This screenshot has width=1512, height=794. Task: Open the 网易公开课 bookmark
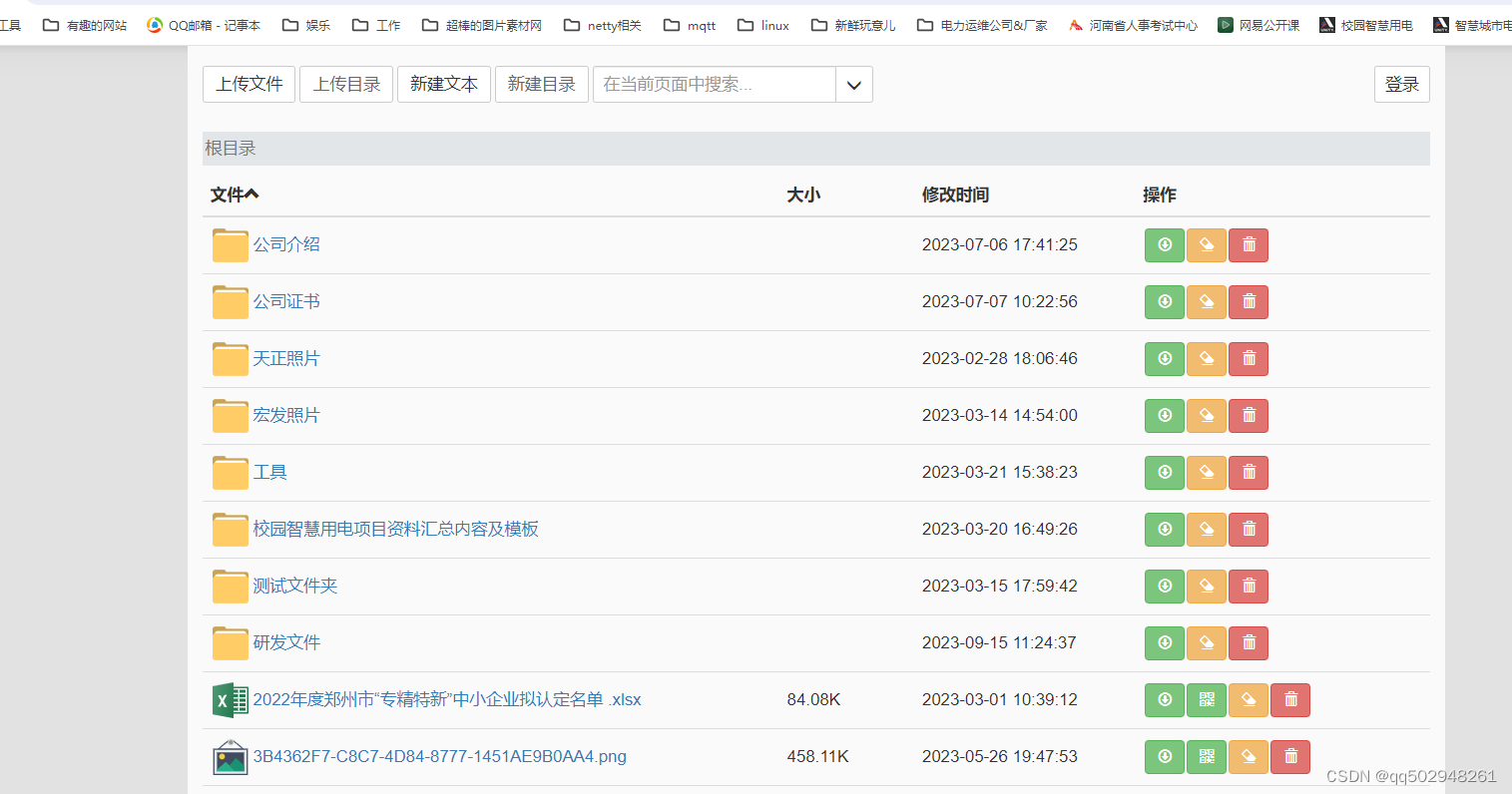coord(1259,25)
